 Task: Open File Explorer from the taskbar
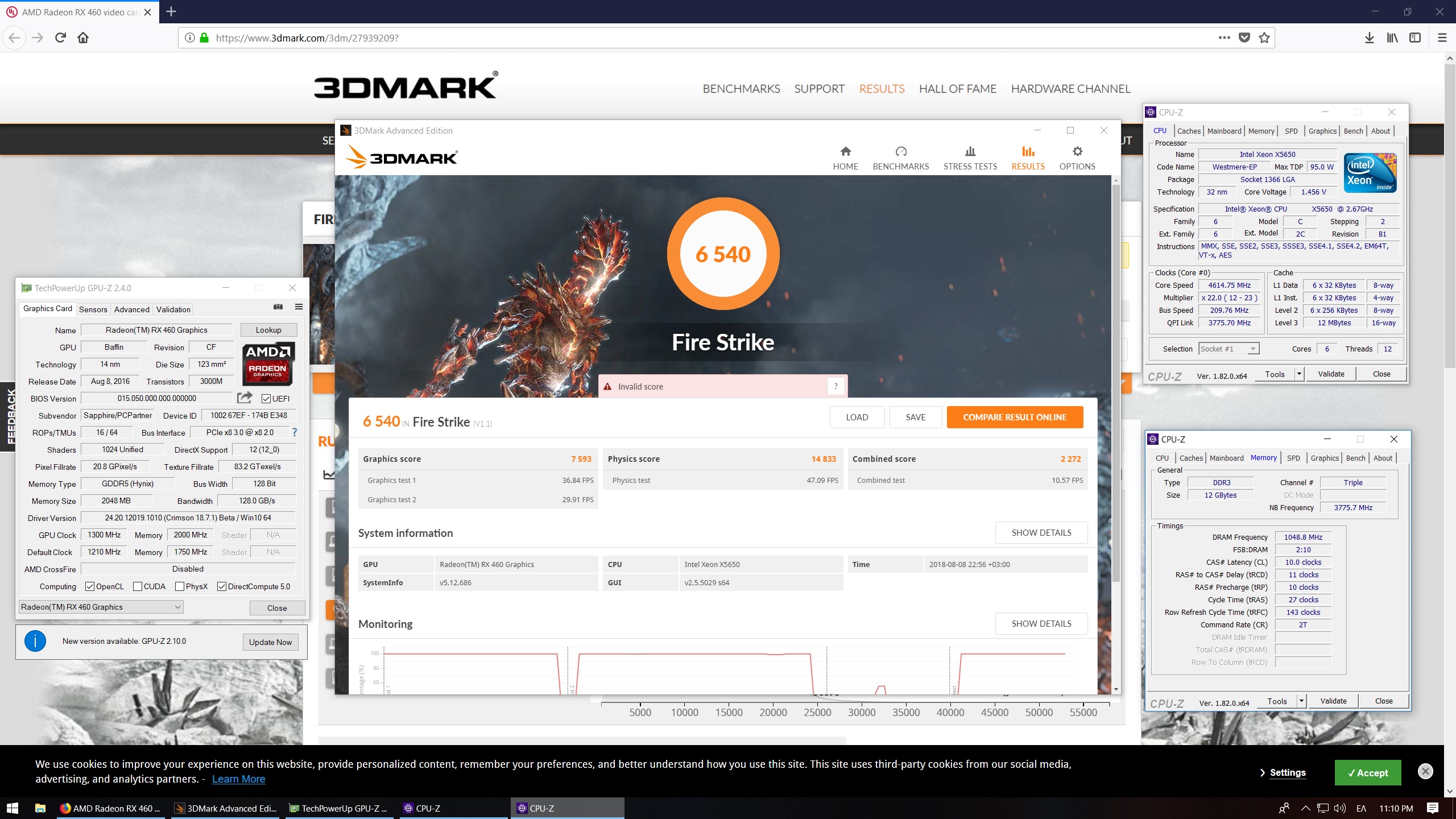[40, 808]
